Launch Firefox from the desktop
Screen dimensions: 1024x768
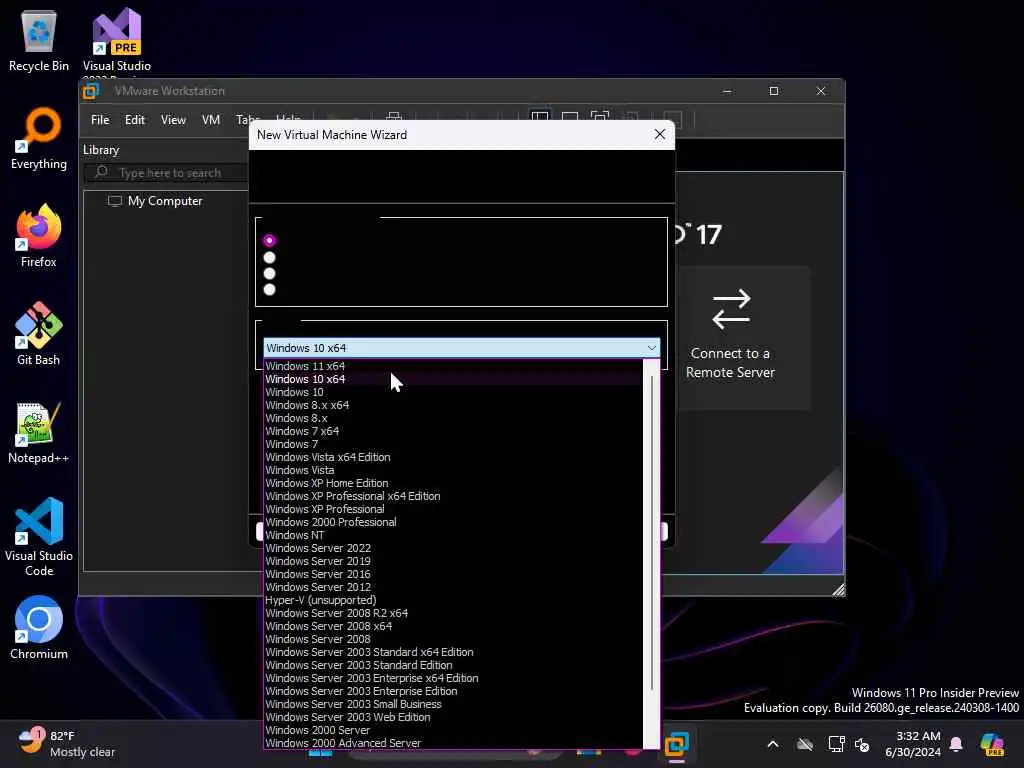pyautogui.click(x=39, y=236)
